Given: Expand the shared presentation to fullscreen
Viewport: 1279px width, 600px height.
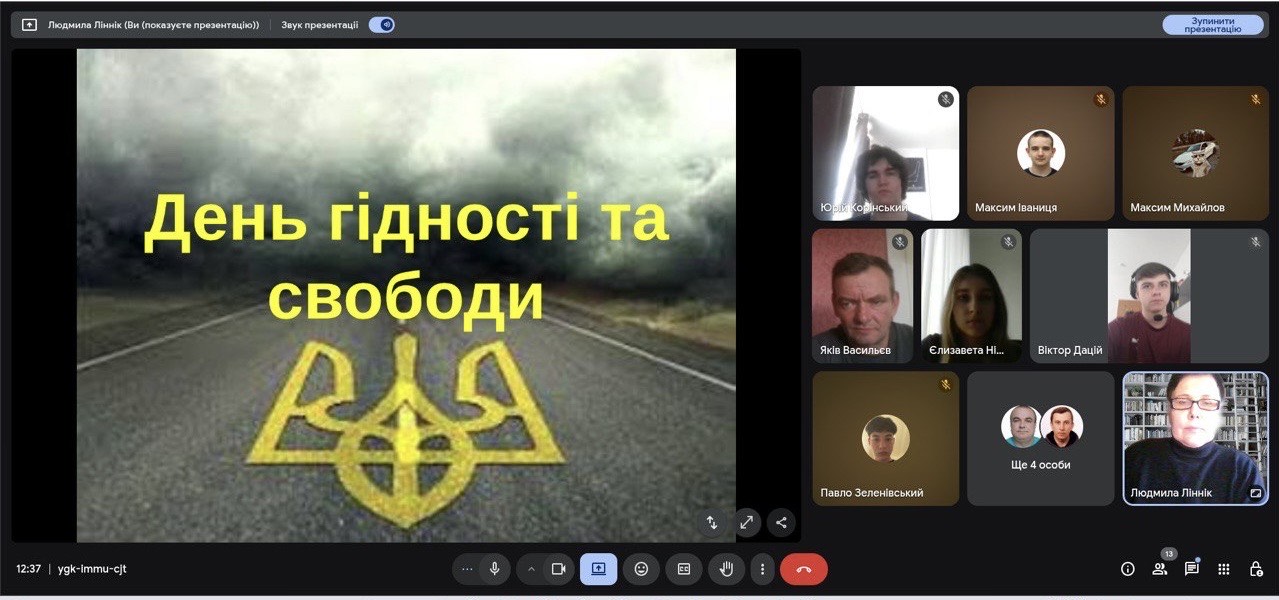Looking at the screenshot, I should [746, 522].
